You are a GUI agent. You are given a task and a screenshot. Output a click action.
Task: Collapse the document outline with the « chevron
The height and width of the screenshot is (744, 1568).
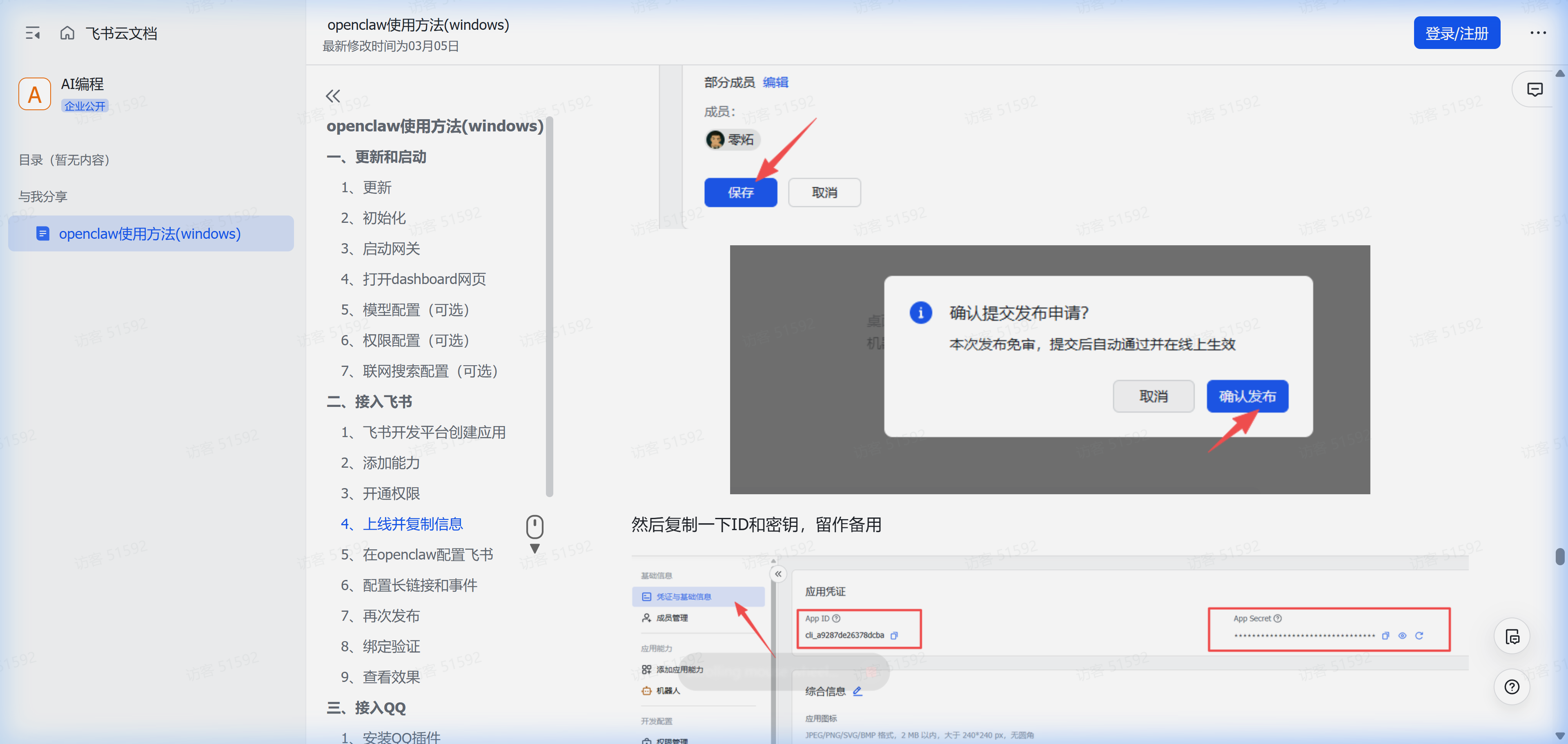[x=332, y=95]
